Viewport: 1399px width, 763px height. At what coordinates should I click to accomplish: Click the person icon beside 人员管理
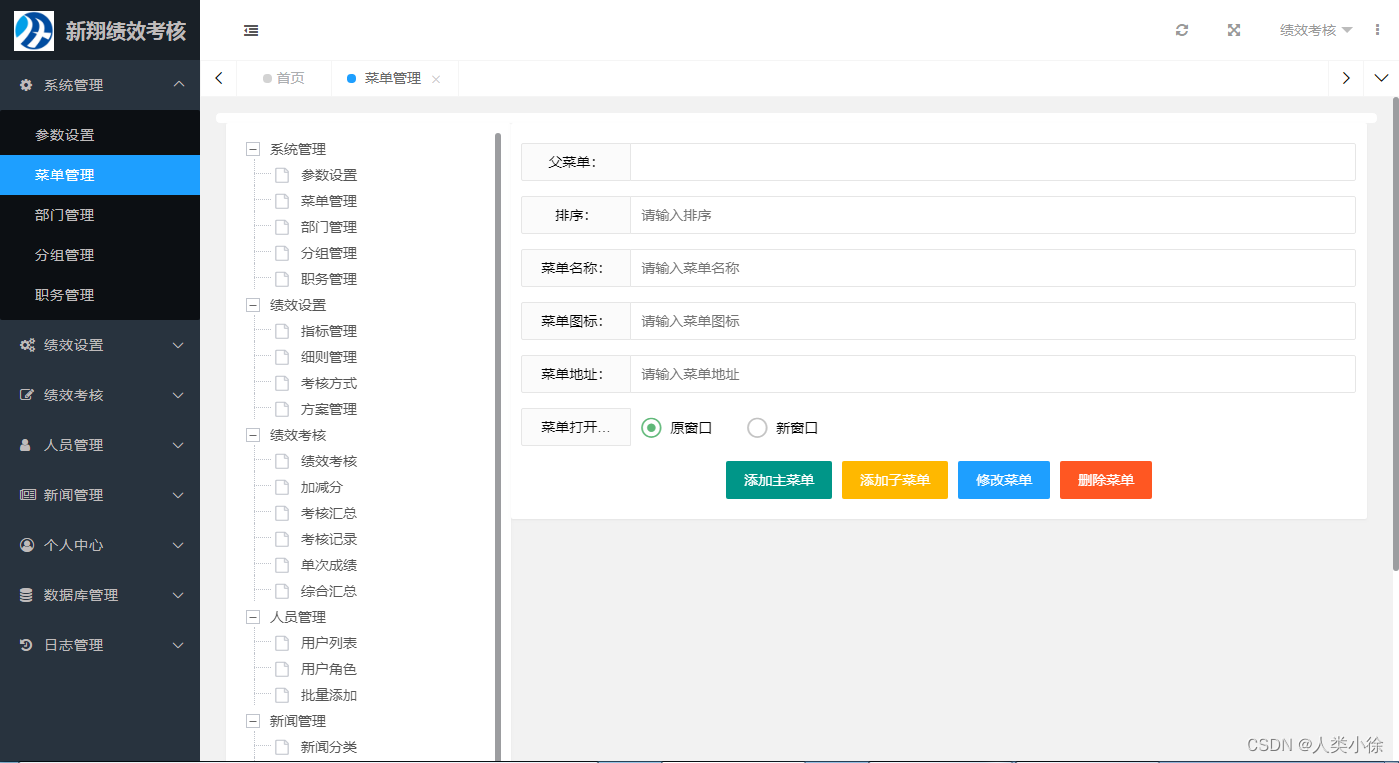26,445
